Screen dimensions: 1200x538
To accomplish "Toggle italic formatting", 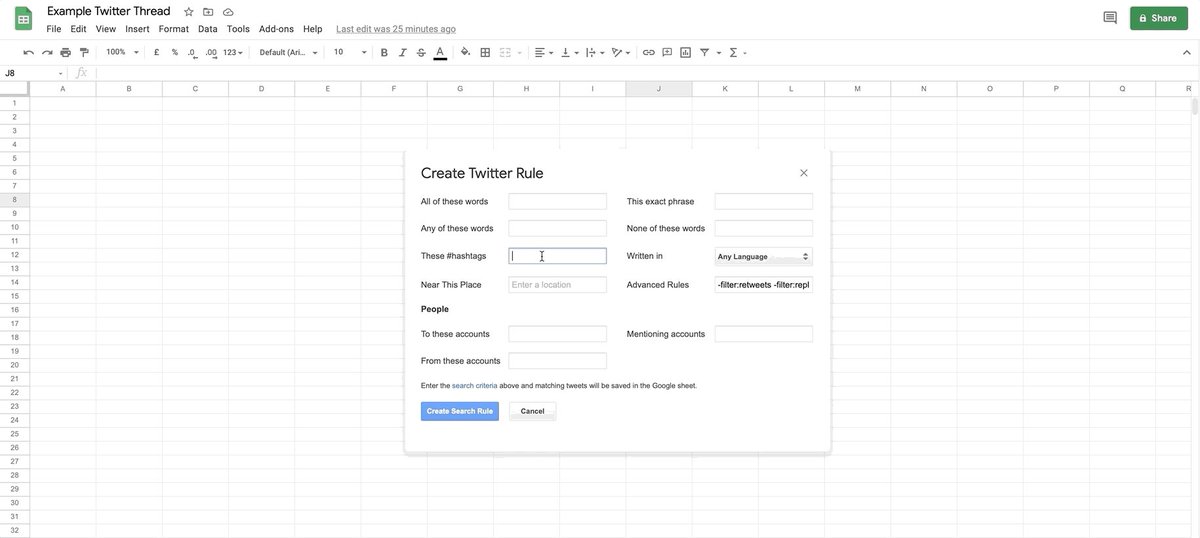I will [402, 52].
